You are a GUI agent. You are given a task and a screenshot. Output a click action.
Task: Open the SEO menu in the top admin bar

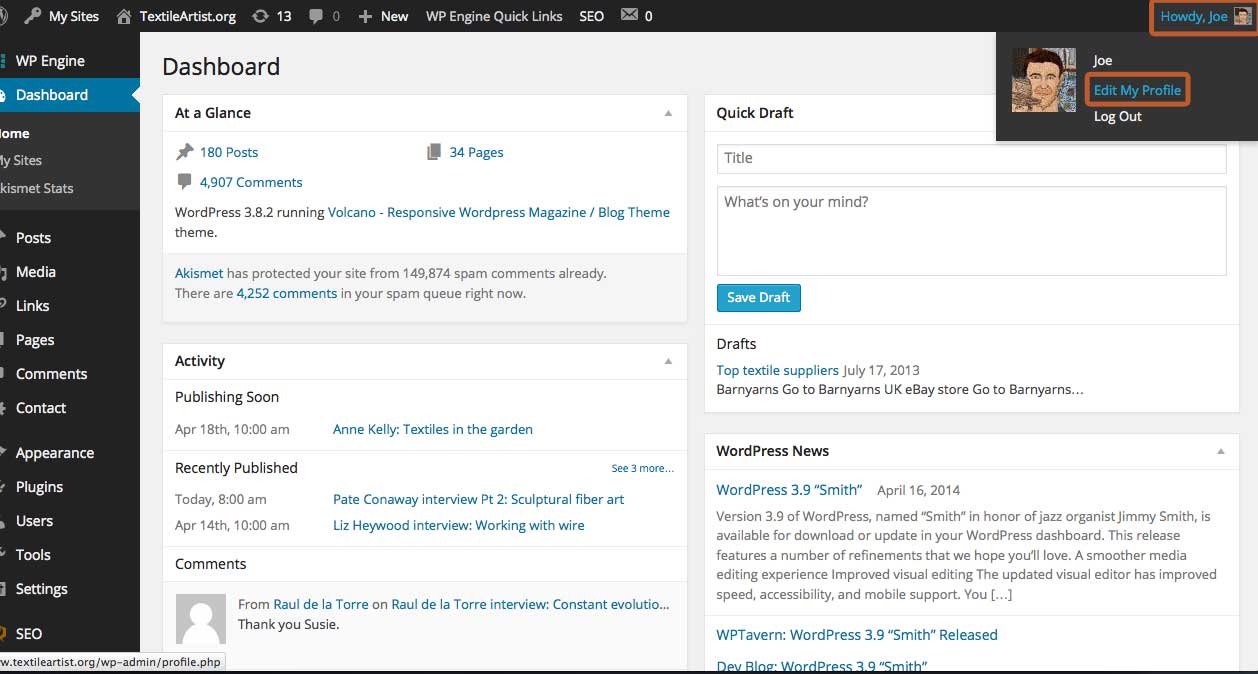[592, 16]
